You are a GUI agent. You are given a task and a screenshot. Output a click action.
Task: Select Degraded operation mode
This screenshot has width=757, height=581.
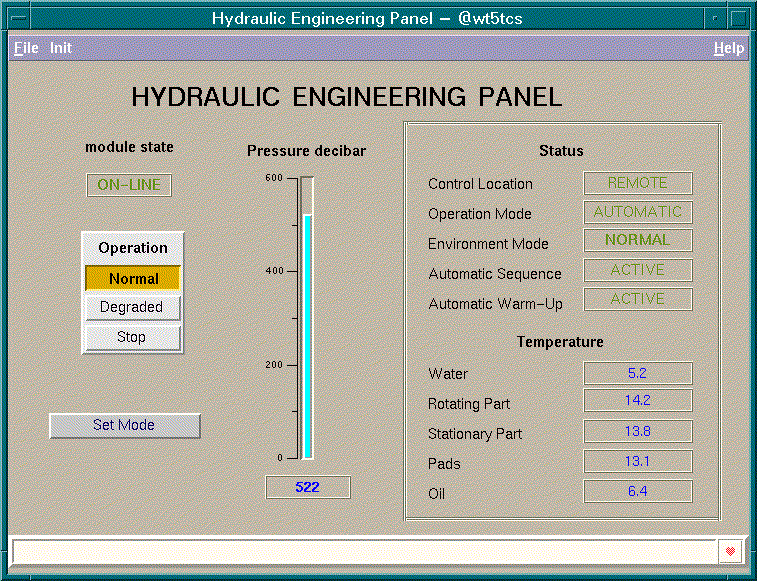(132, 307)
